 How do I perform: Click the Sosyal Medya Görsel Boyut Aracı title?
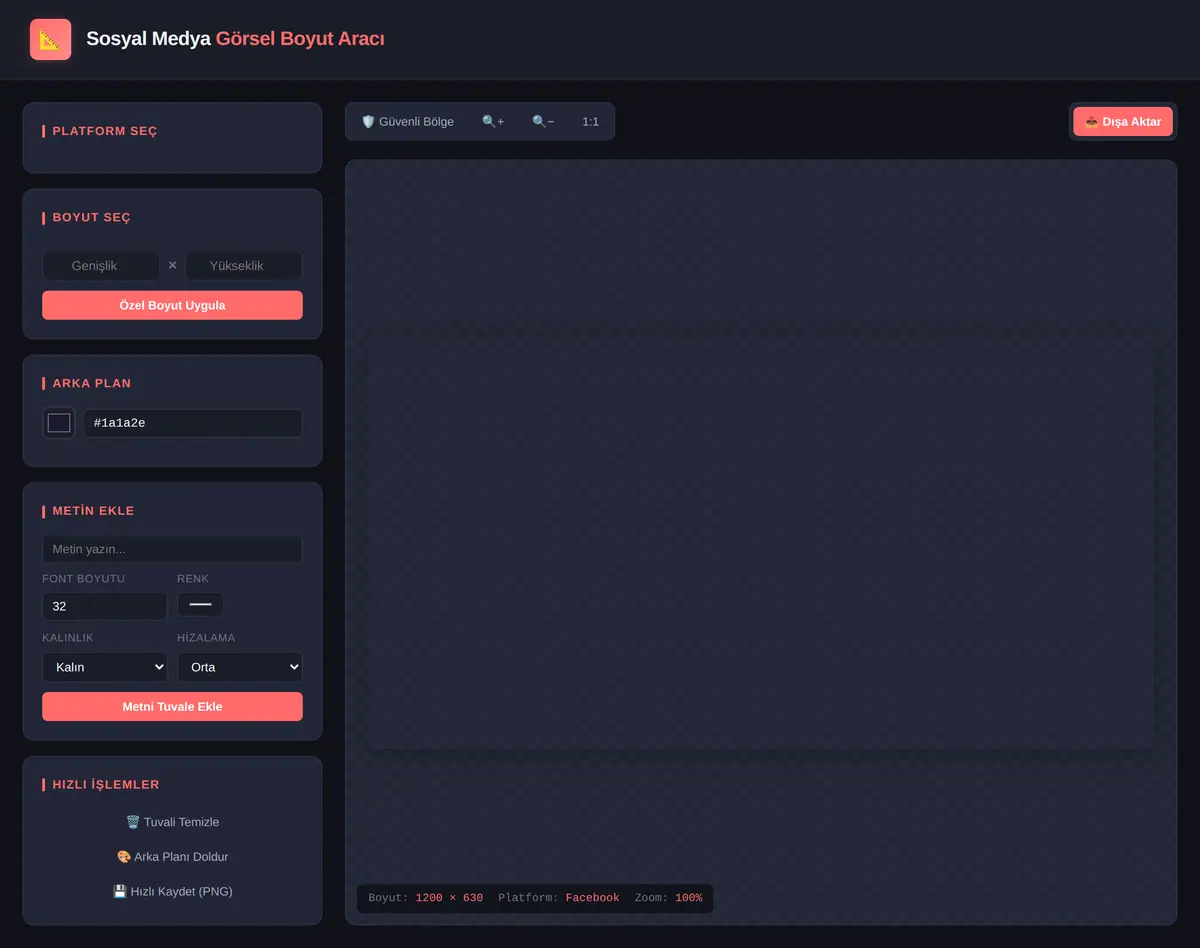pos(235,39)
